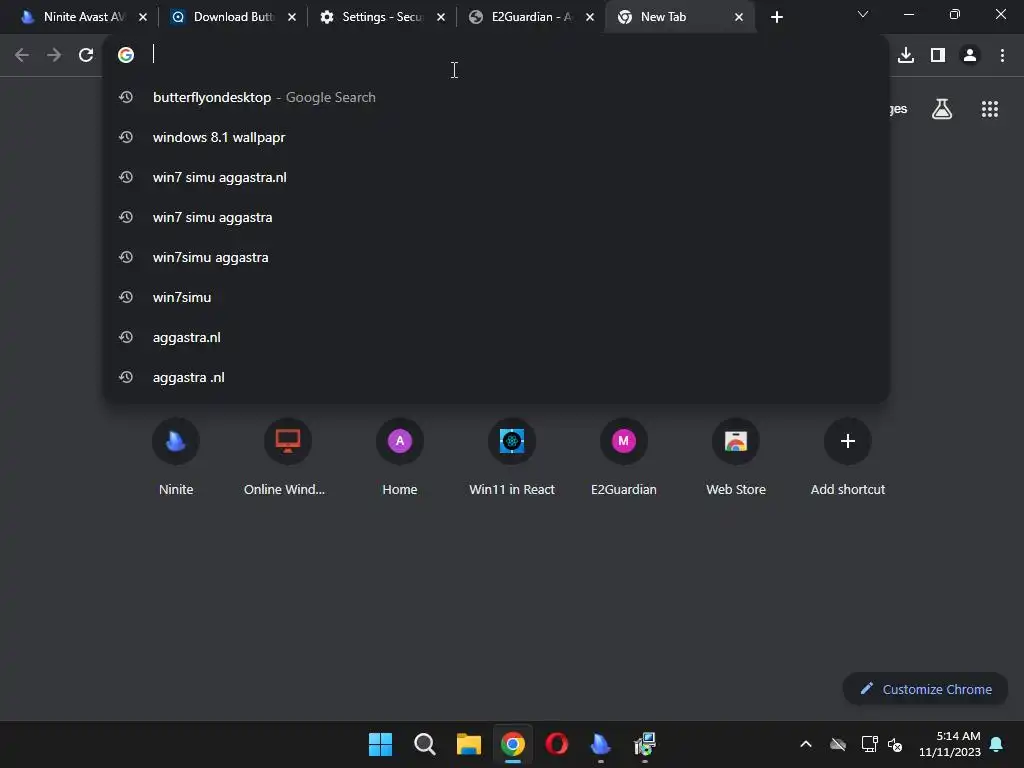The height and width of the screenshot is (768, 1024).
Task: Open the Chrome three-dot menu
Action: coord(1002,56)
